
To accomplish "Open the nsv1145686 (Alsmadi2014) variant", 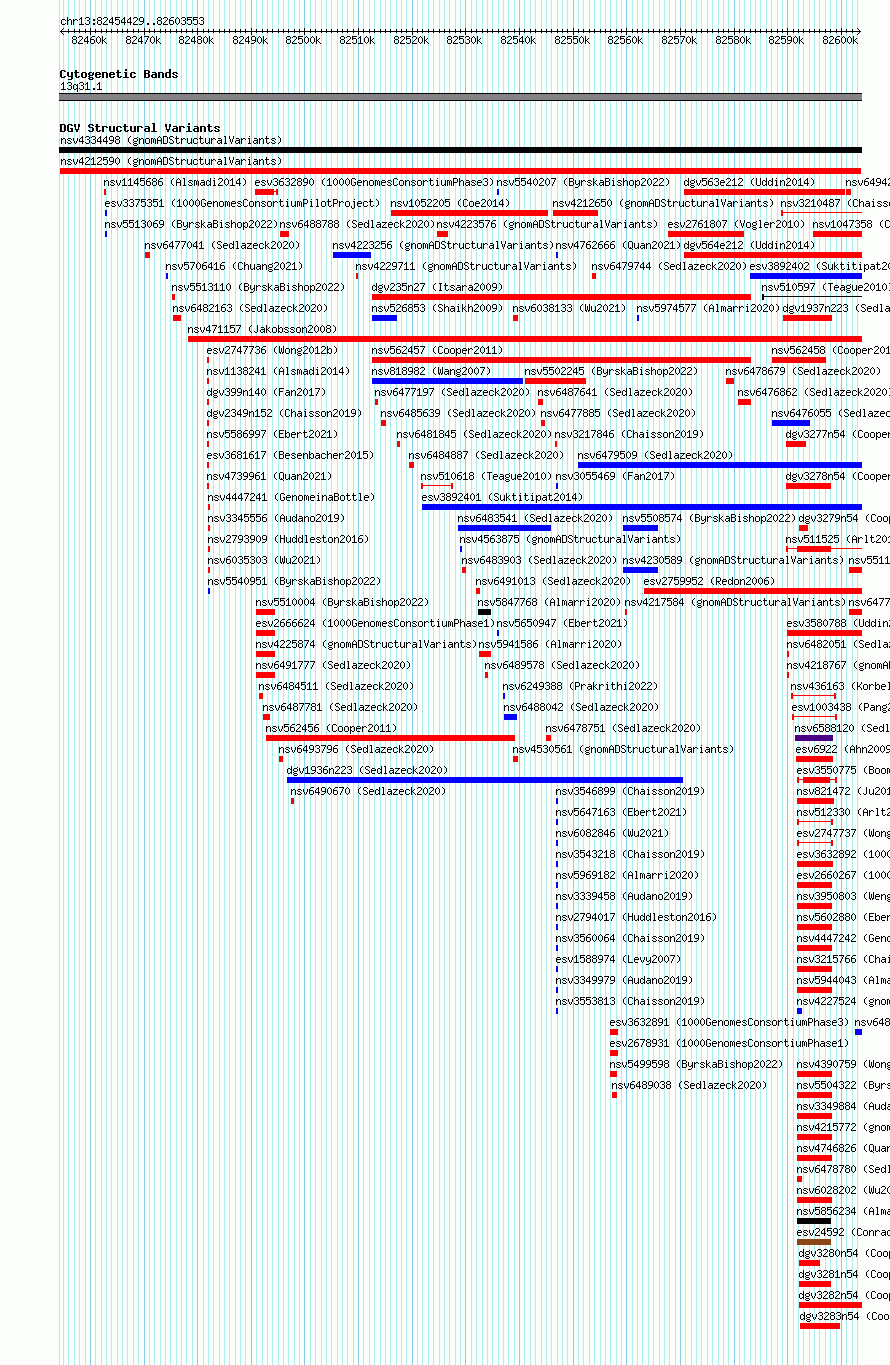I will point(175,182).
